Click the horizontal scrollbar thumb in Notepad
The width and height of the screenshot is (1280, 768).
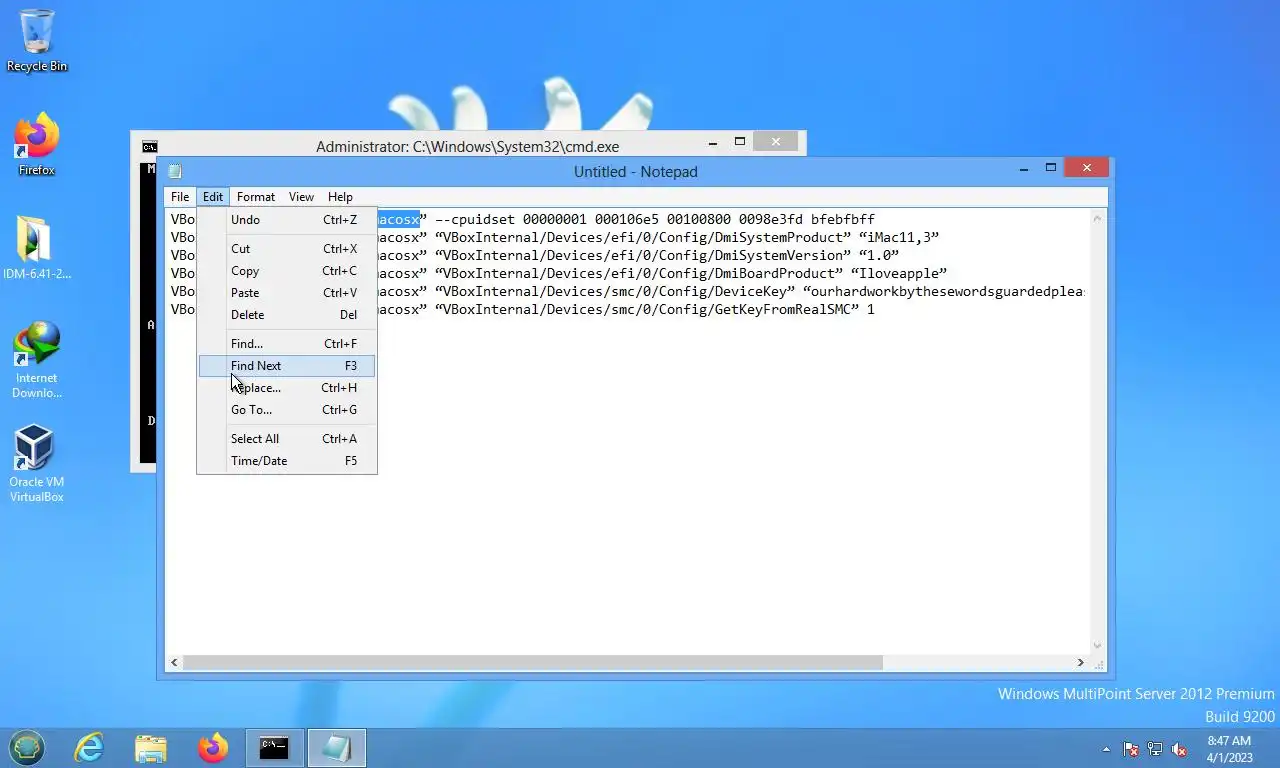532,663
